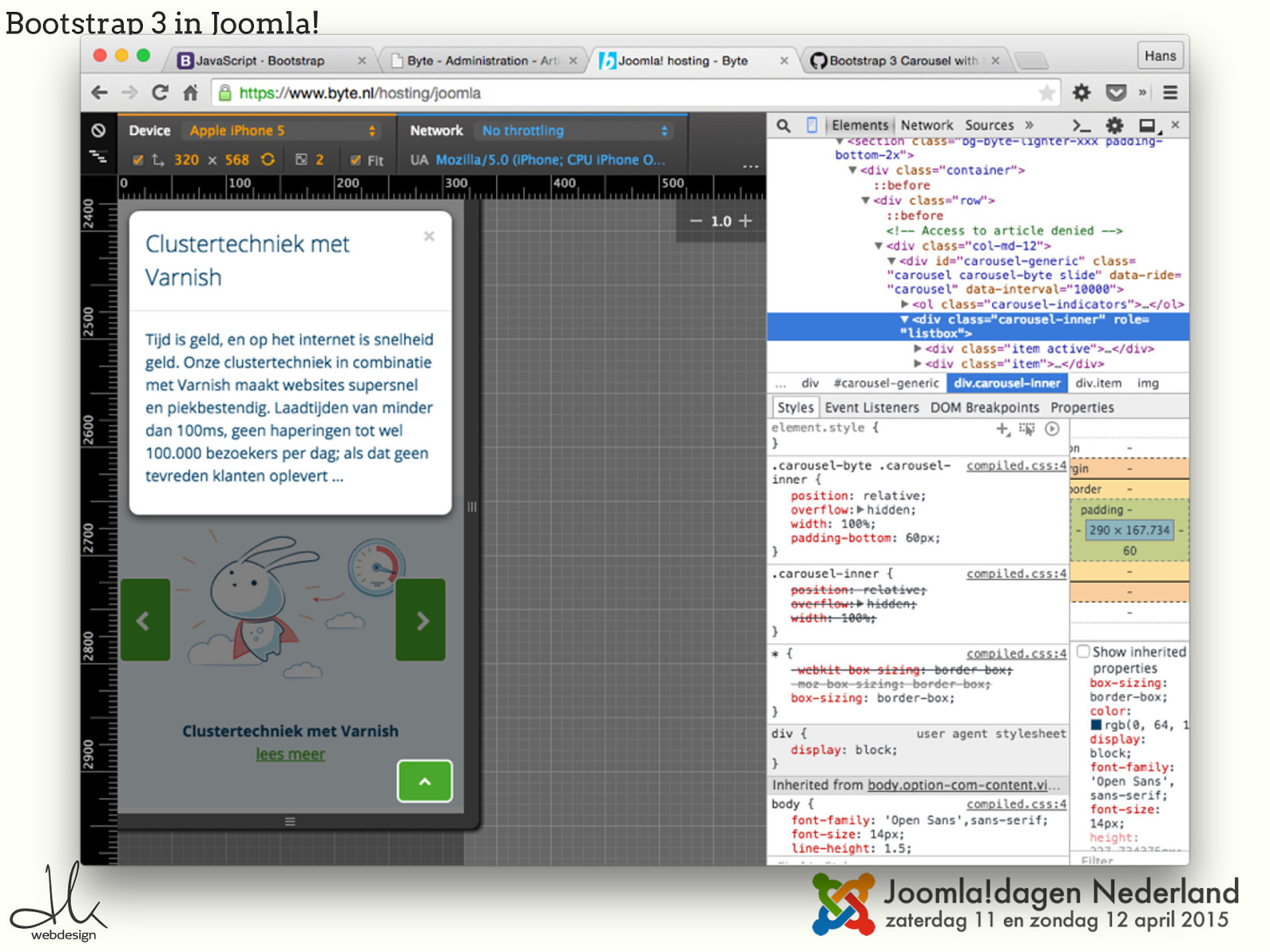Screen dimensions: 1270x952
Task: Switch to Bootstrap 3 Carousel GitHub tab
Action: [x=903, y=60]
